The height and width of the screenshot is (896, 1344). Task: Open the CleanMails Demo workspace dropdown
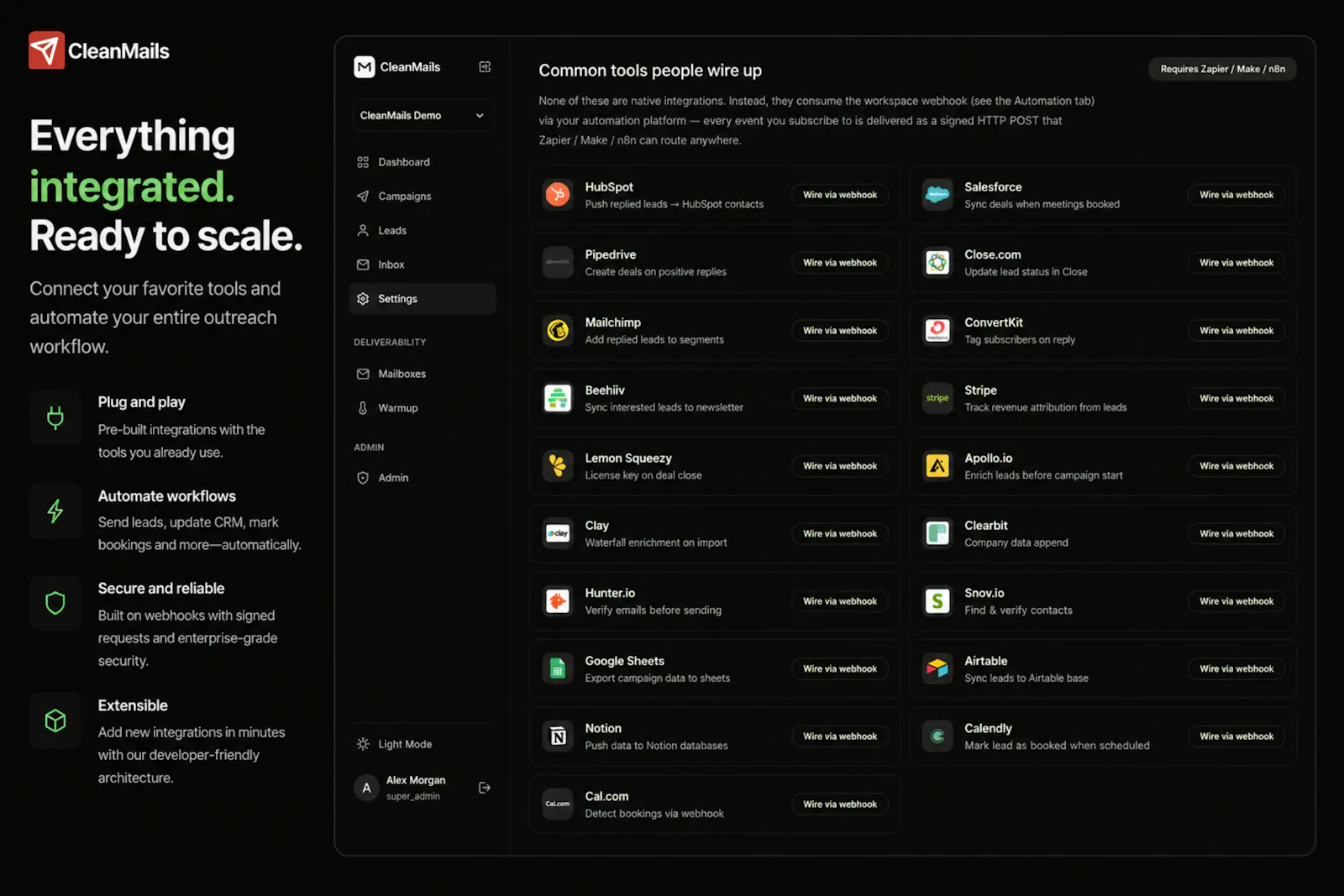(423, 116)
